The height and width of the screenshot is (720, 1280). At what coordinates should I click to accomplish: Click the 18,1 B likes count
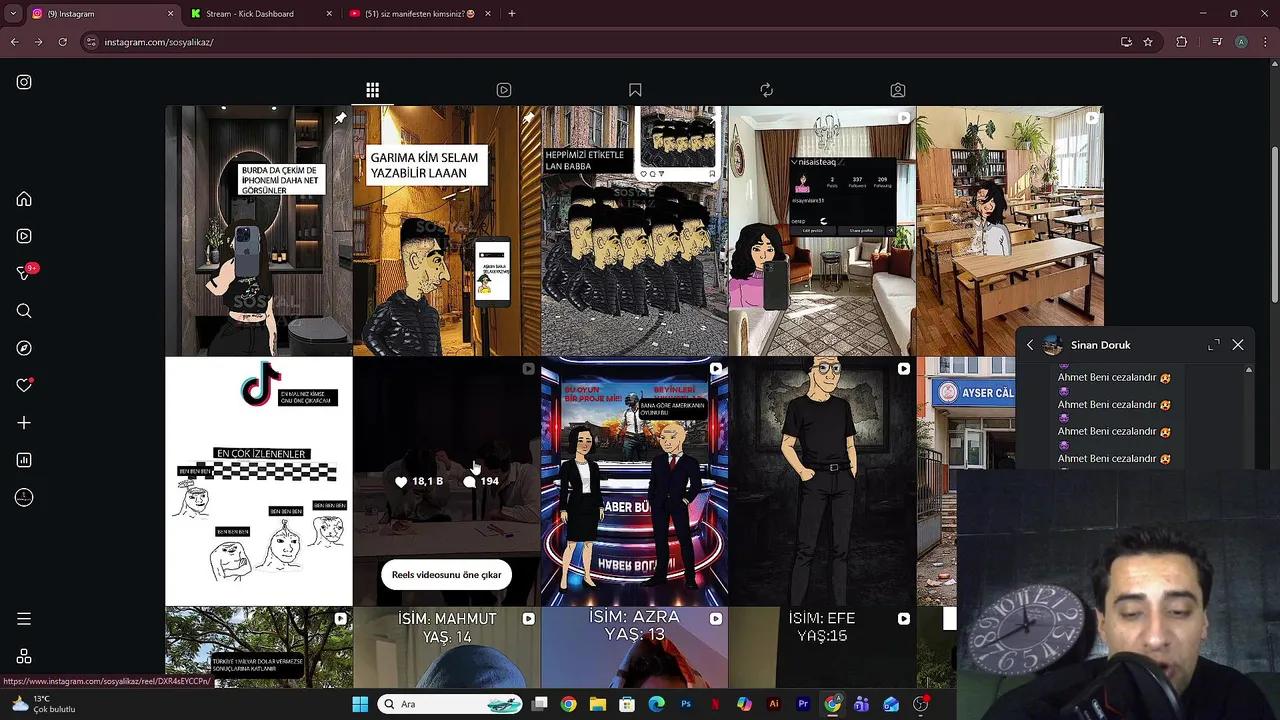tap(419, 481)
